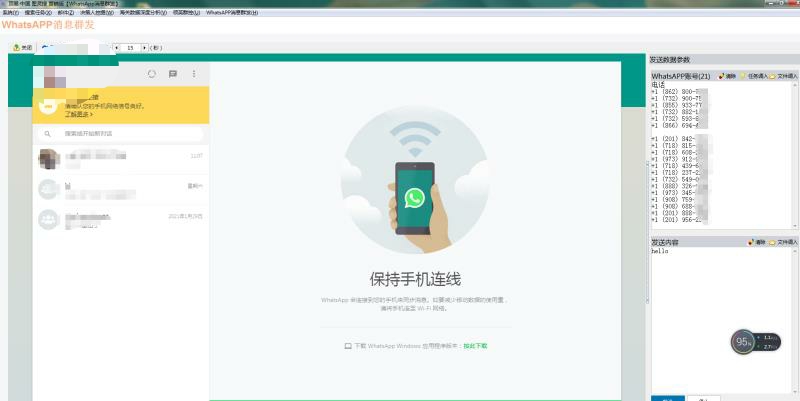Click the 电话 column header

(x=658, y=85)
